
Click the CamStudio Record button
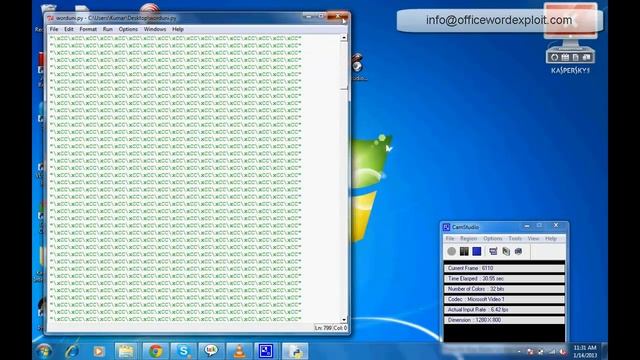click(x=451, y=251)
